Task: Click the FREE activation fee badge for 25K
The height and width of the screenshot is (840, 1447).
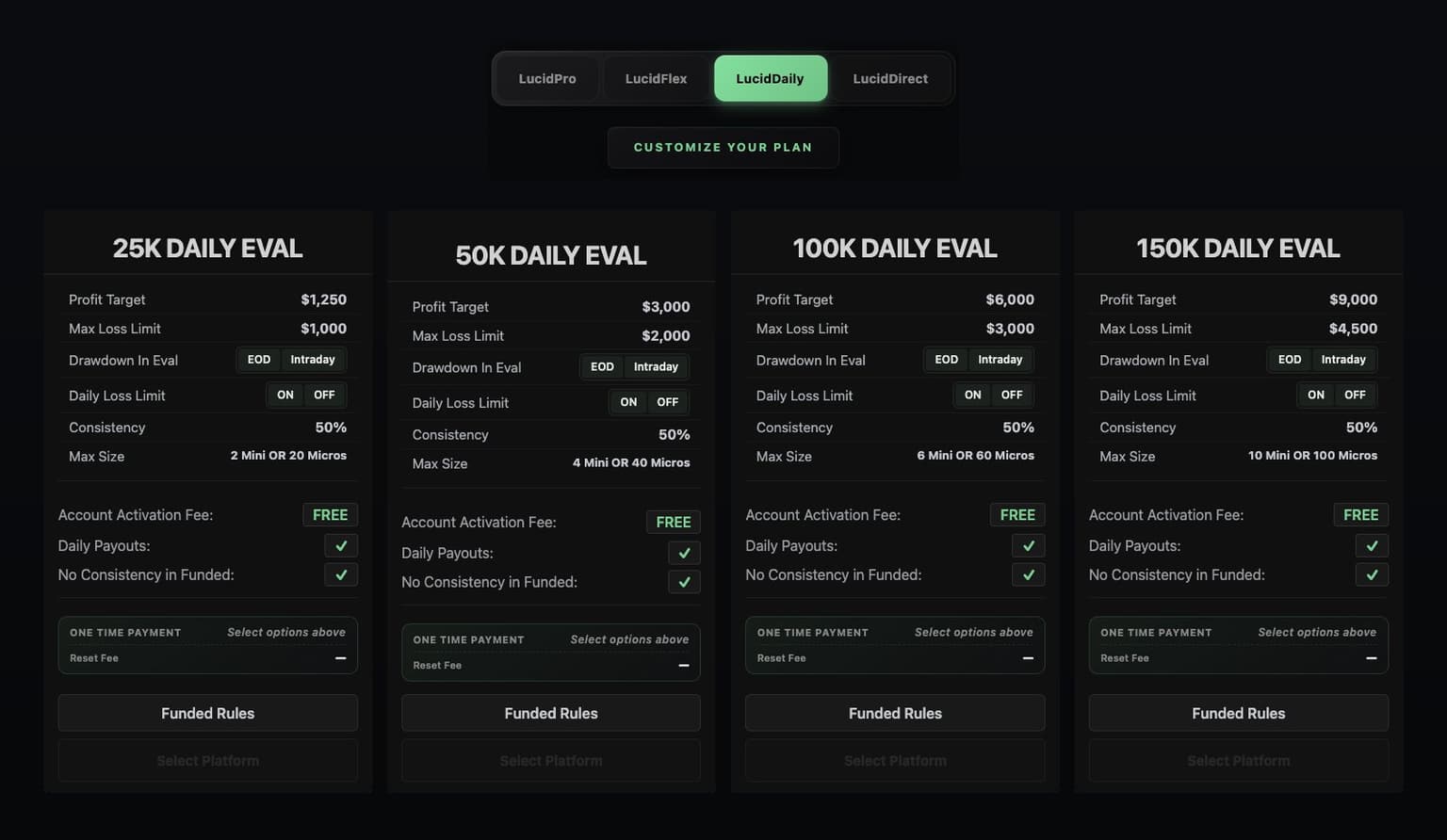Action: click(x=330, y=515)
